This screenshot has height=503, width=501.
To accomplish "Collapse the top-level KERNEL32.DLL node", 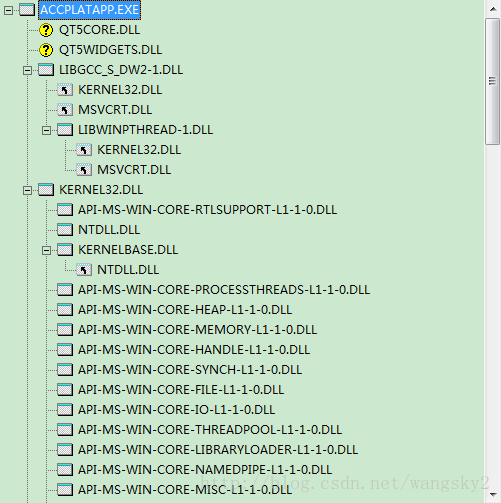I will pos(27,190).
